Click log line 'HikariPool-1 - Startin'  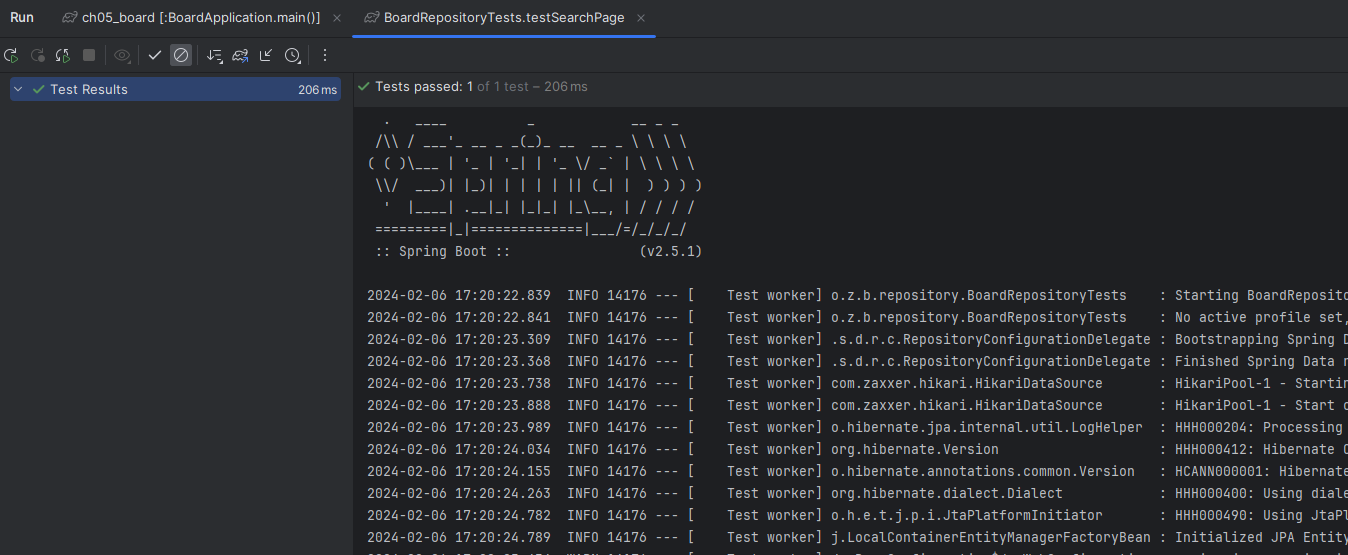pos(857,383)
